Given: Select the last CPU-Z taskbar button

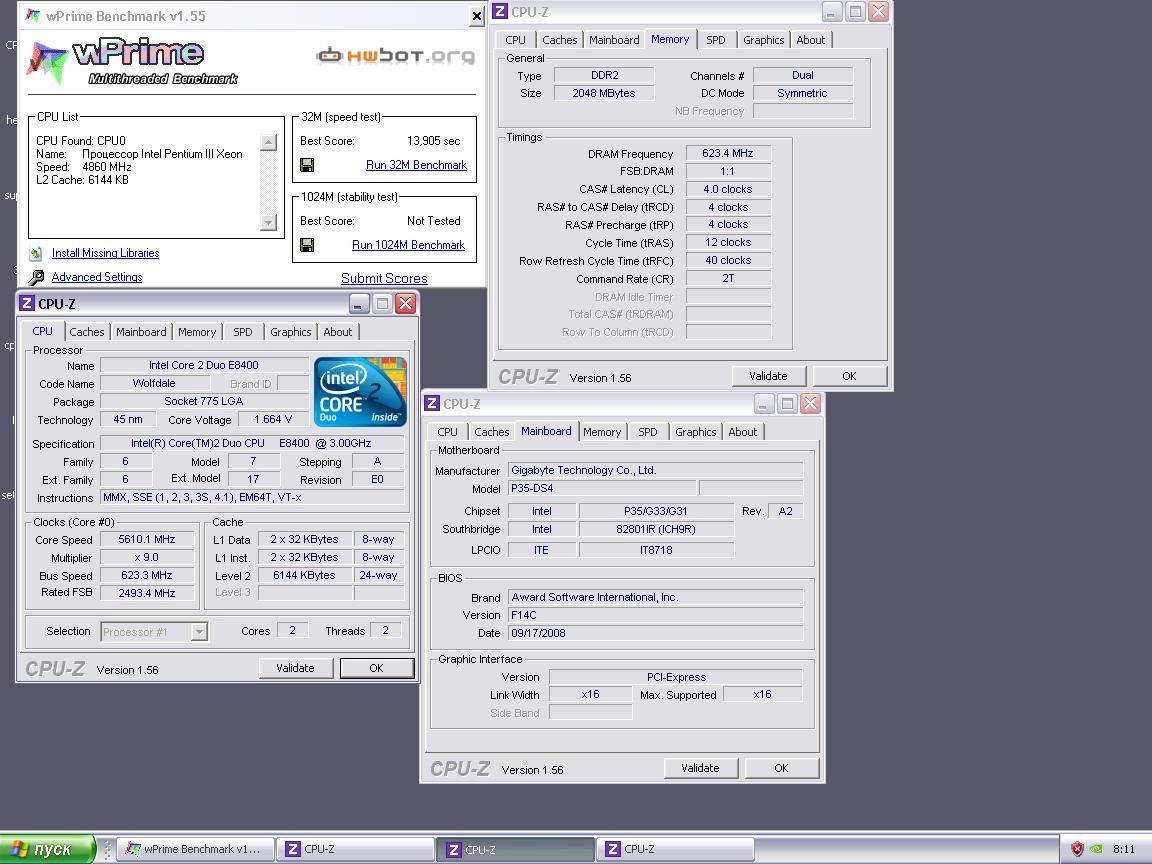Looking at the screenshot, I should click(x=674, y=849).
